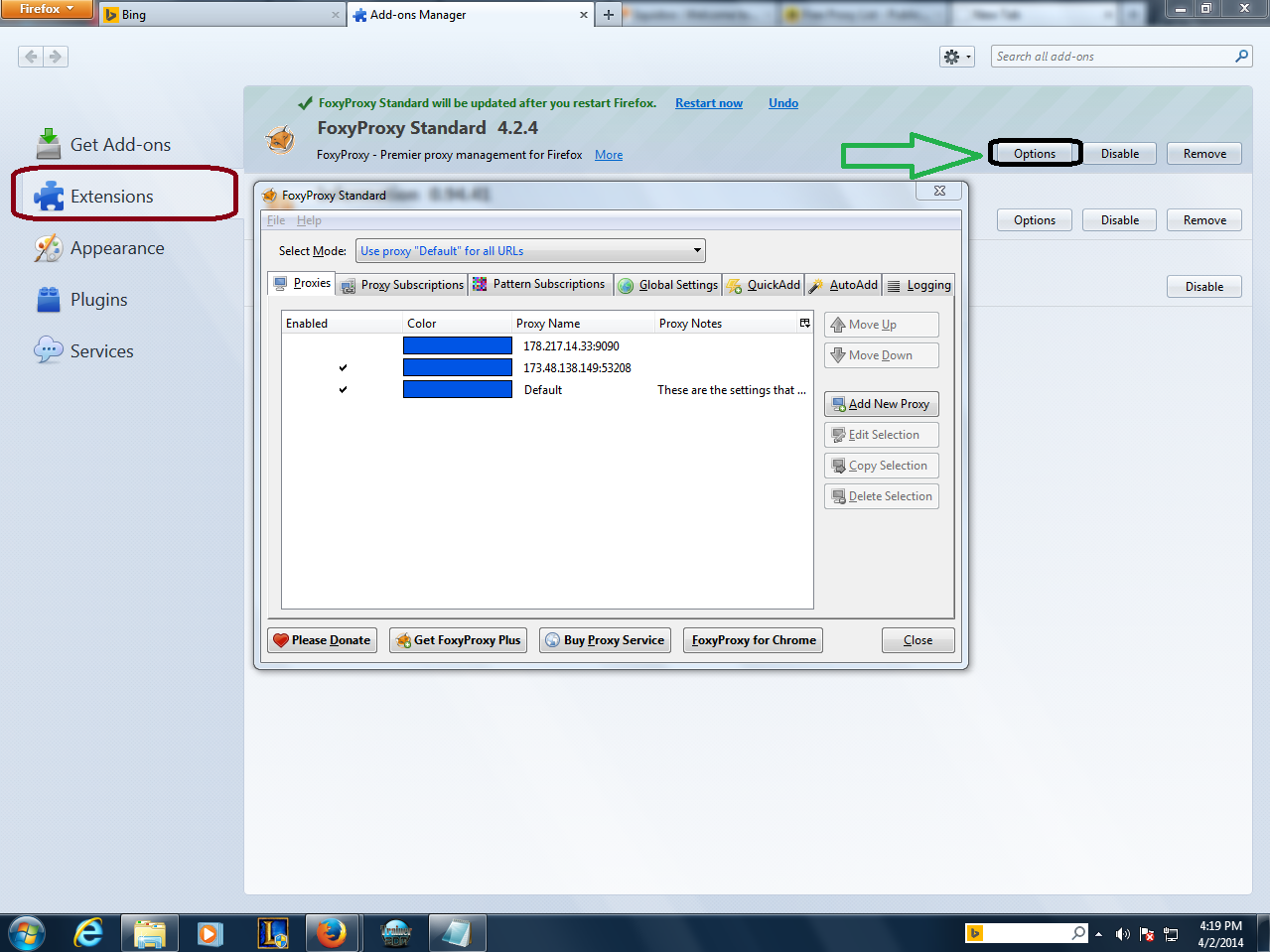Click the Default proxy's blue color swatch
Viewport: 1270px width, 952px height.
pos(458,389)
